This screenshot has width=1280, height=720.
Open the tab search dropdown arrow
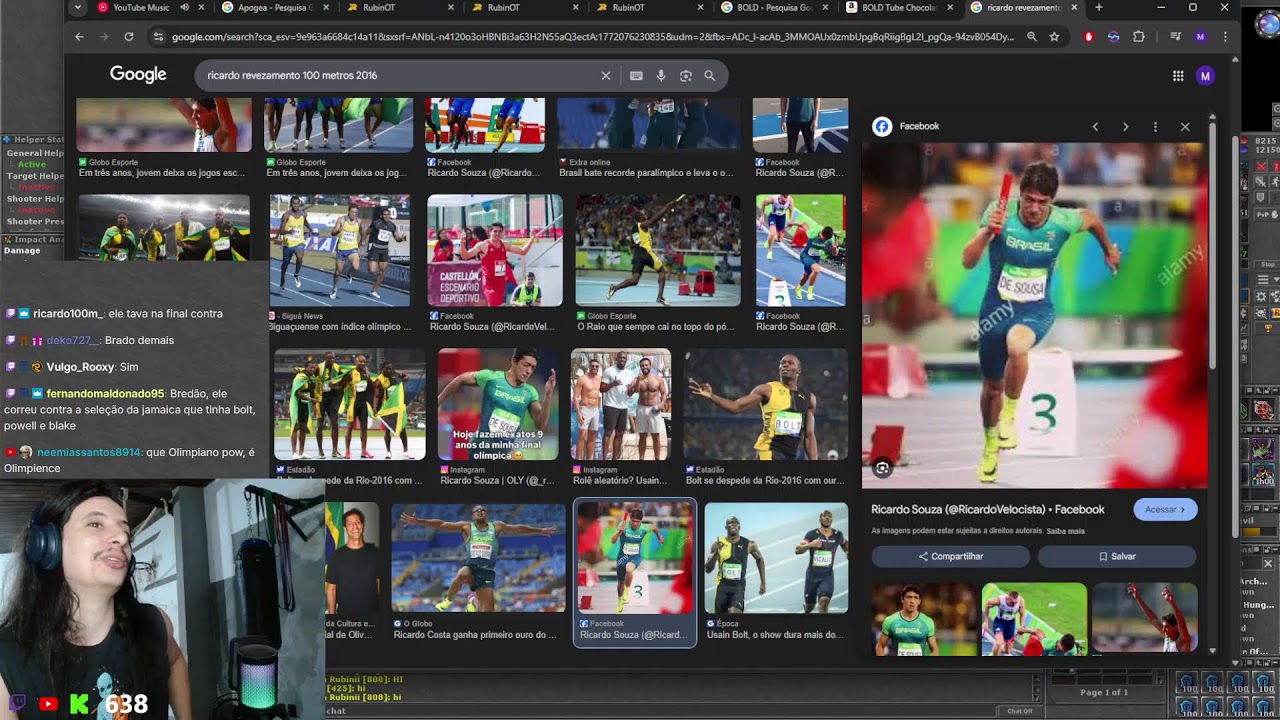click(x=78, y=7)
